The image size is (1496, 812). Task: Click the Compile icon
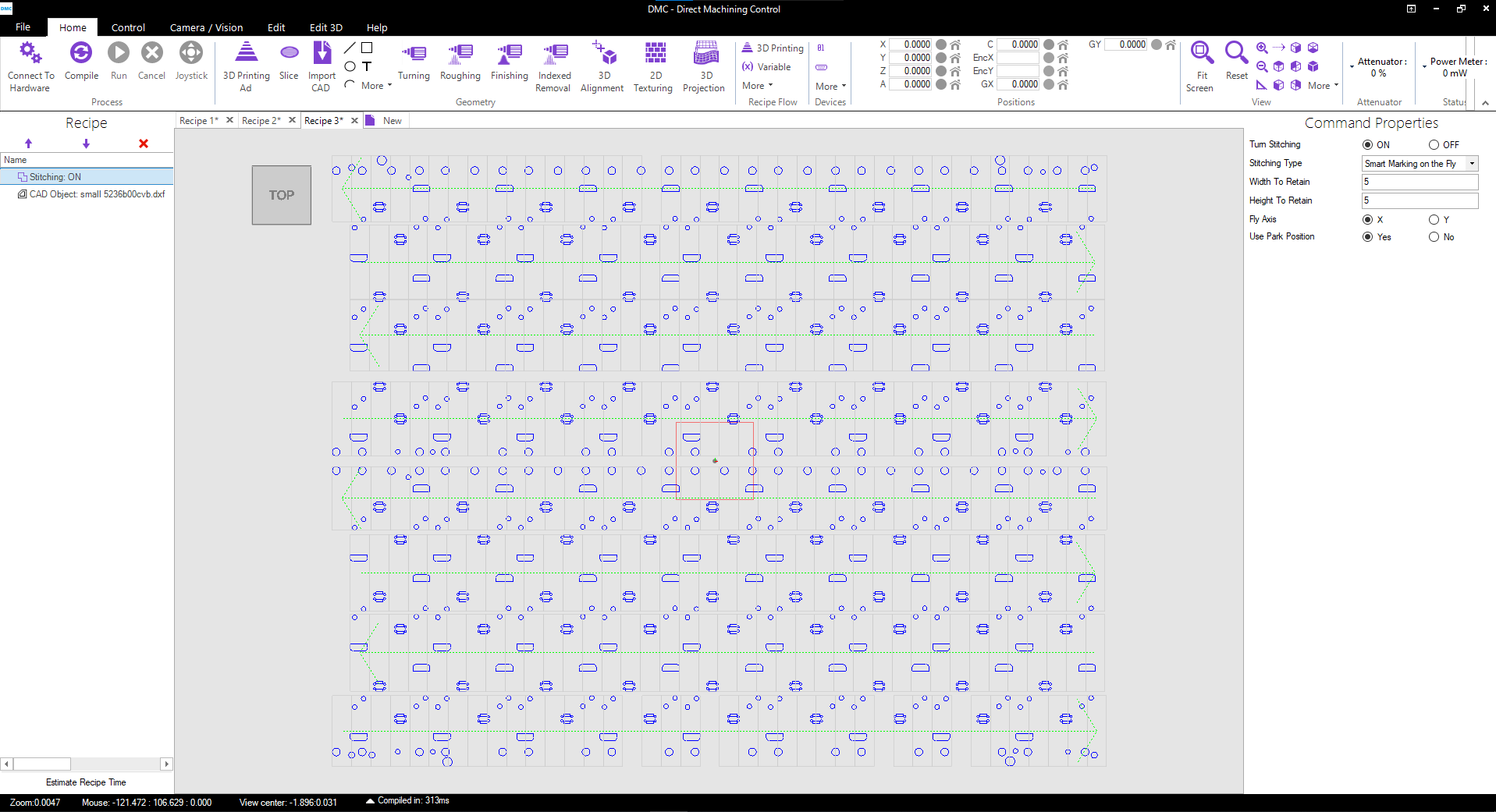(x=81, y=54)
